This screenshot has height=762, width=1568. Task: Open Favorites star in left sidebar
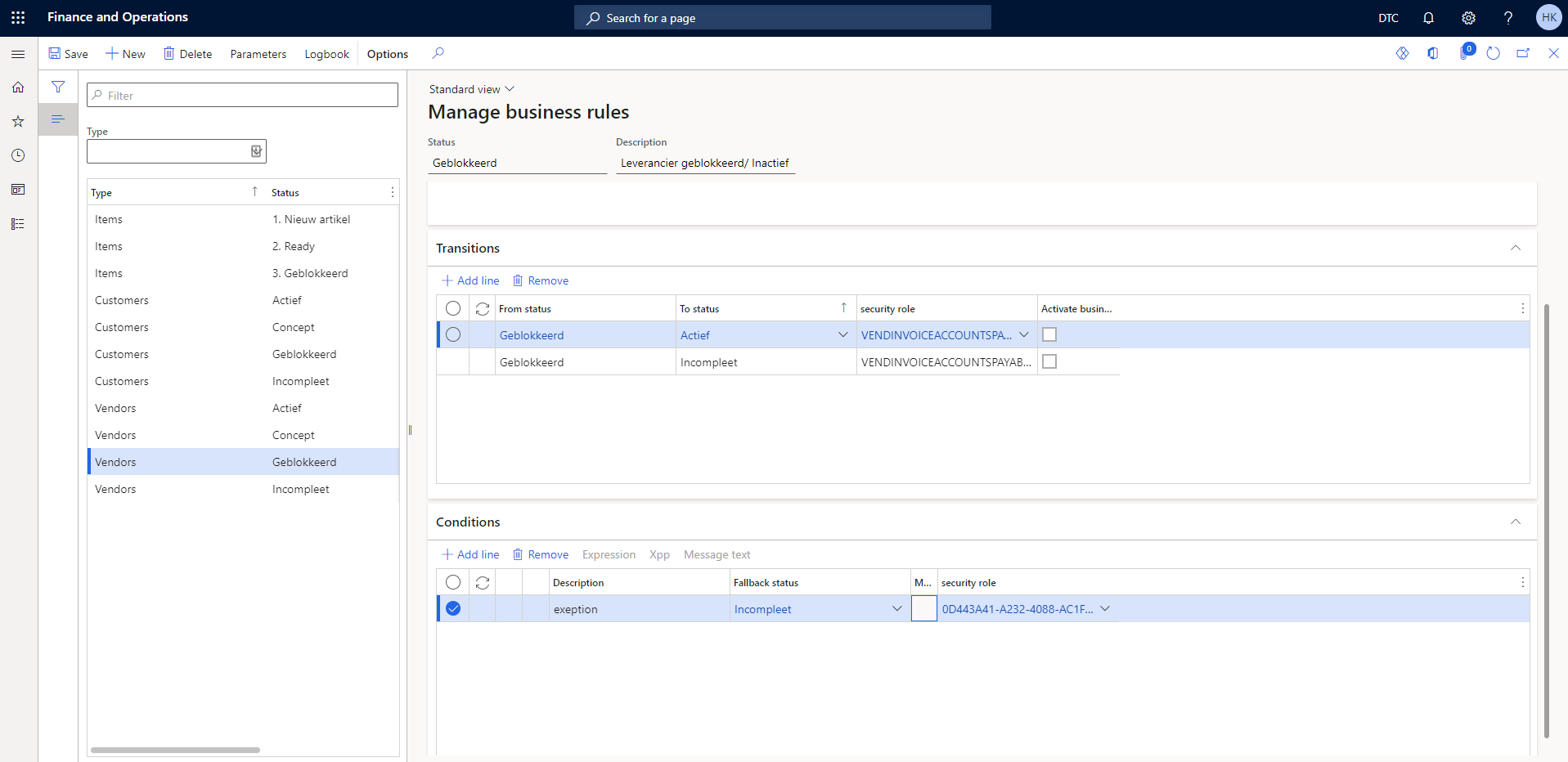(18, 121)
